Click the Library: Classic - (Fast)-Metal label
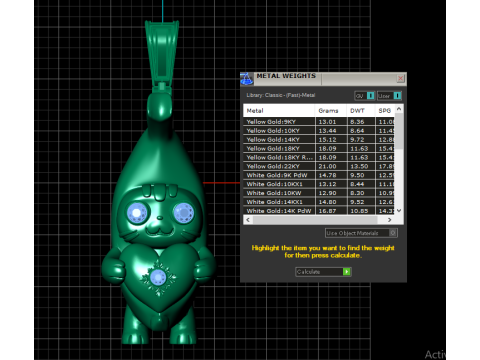This screenshot has width=480, height=360. coord(281,95)
